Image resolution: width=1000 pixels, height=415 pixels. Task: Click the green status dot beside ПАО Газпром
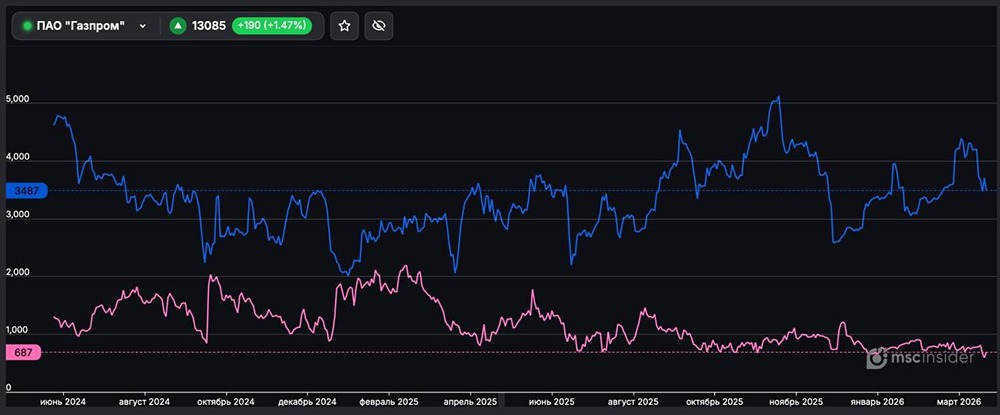(27, 26)
